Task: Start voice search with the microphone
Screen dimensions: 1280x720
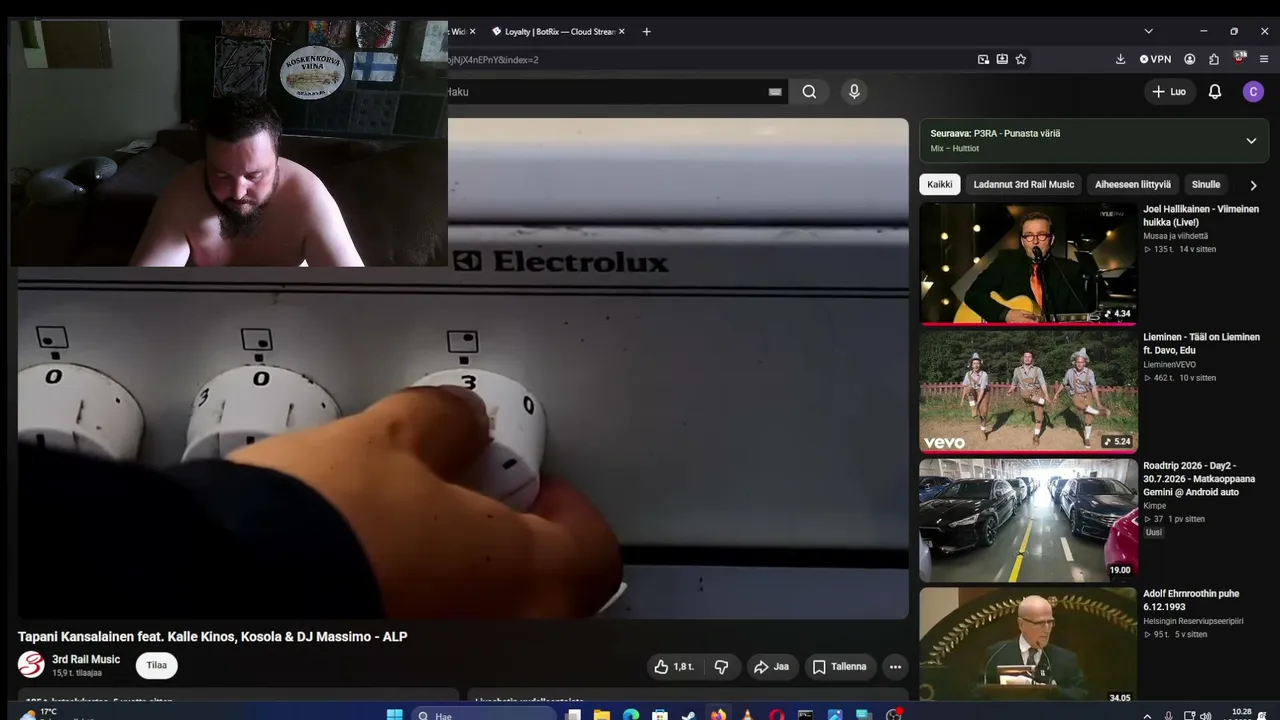Action: tap(854, 92)
